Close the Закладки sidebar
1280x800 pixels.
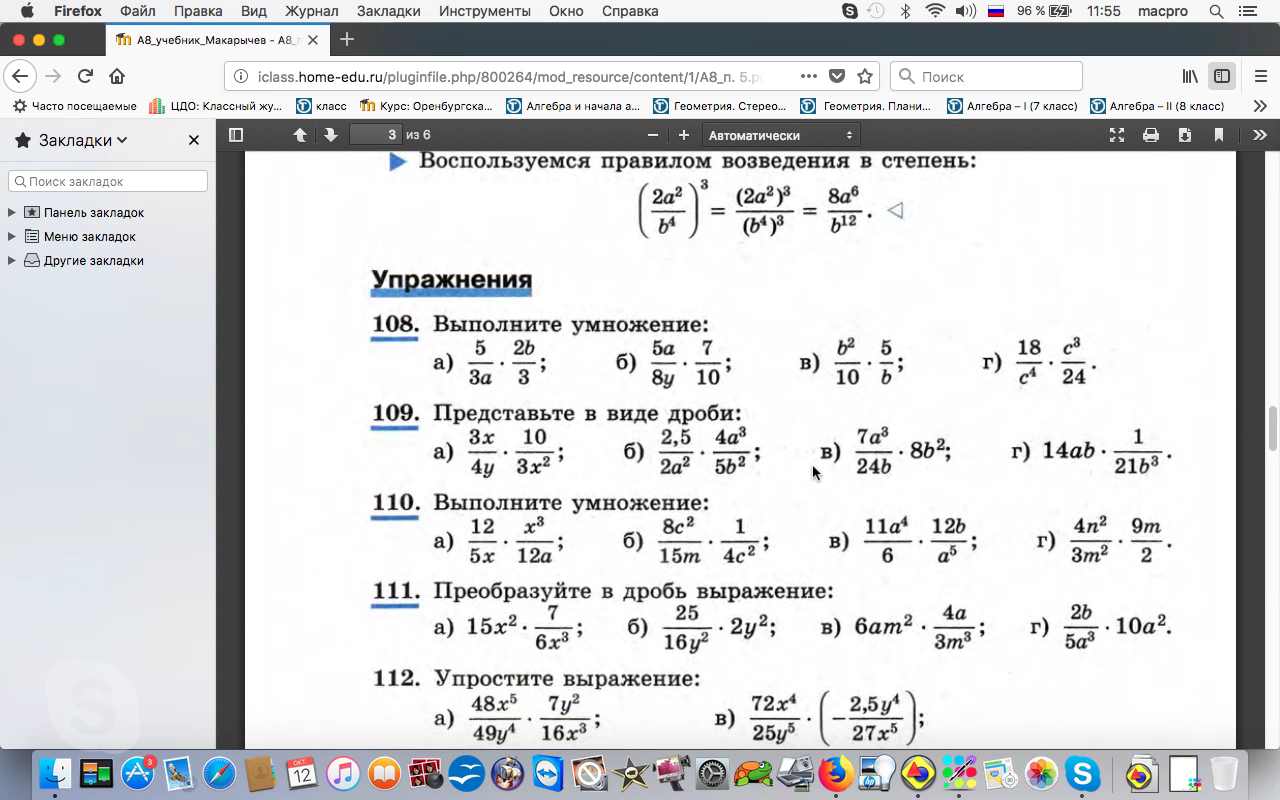coord(194,140)
